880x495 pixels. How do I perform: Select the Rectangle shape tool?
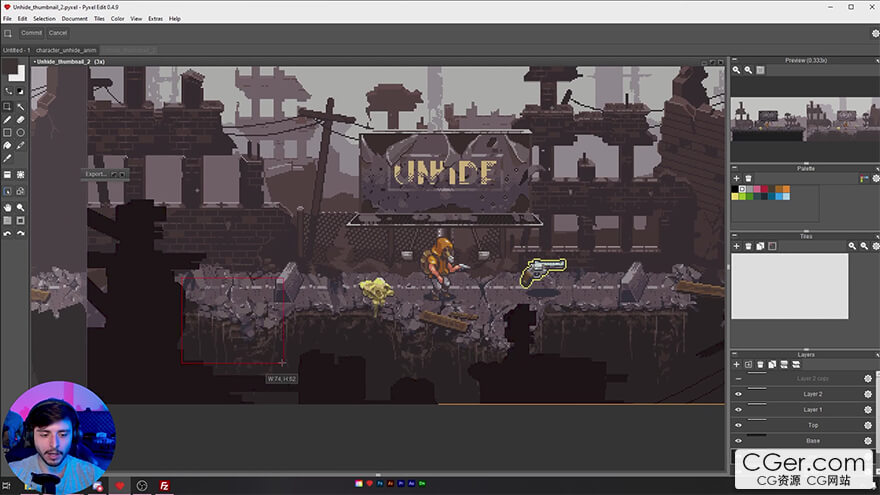tap(7, 132)
